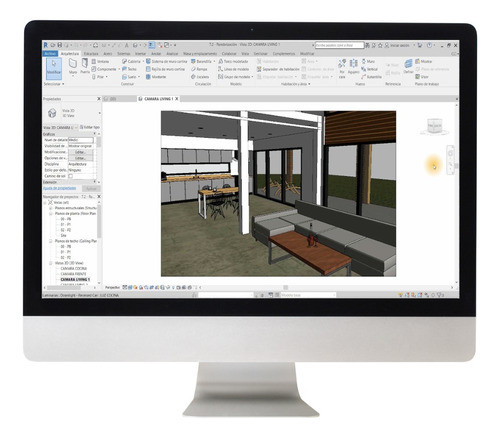500x438 pixels.
Task: Toggle the Camino de sol checkbox
Action: 70,176
